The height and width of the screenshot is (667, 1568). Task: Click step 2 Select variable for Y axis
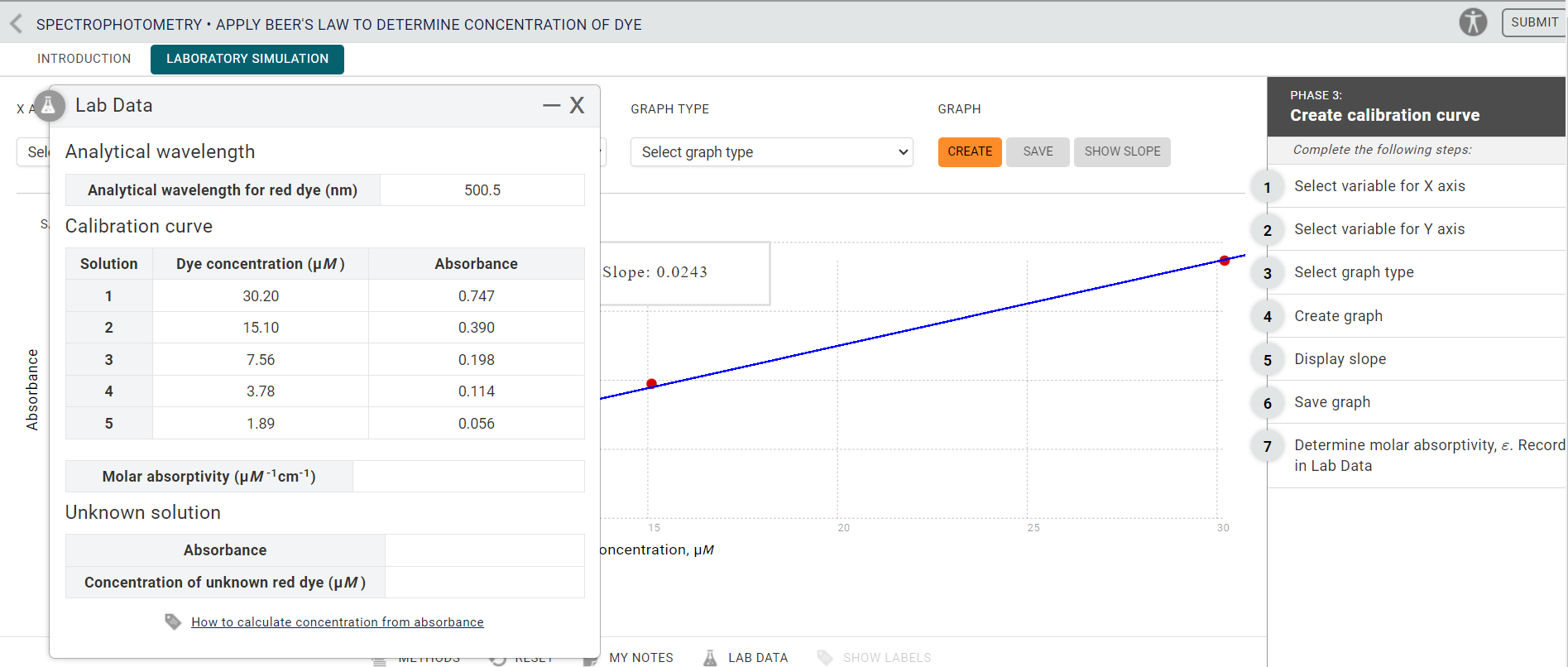(x=1379, y=229)
